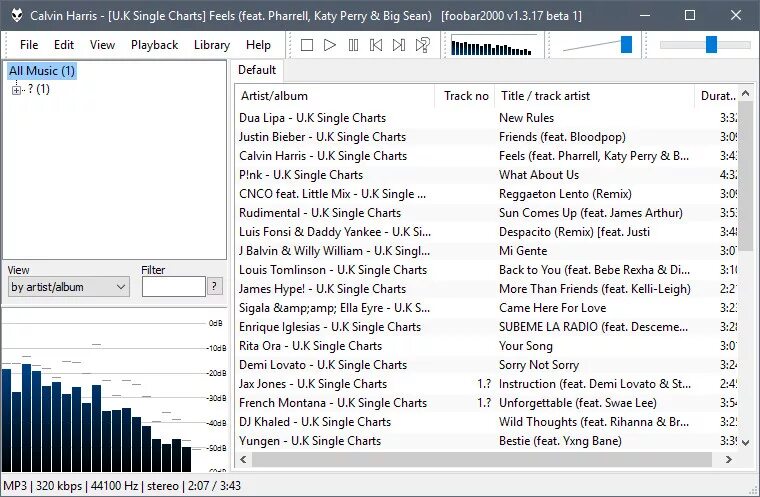Click the playlist scroll up arrow
The image size is (760, 497).
coord(745,93)
